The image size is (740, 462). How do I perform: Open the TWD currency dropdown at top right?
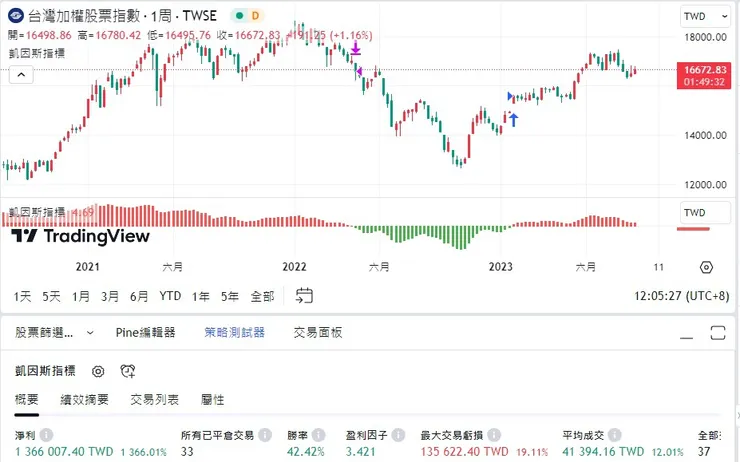point(706,17)
